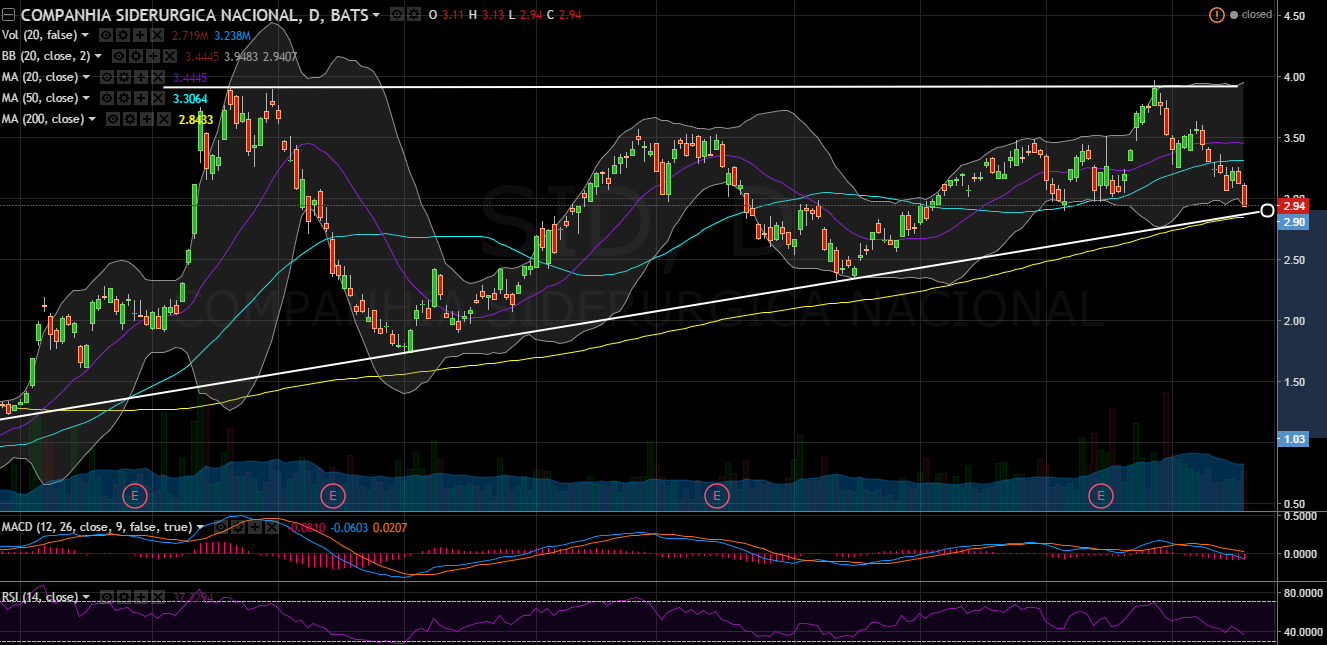Remove the MA 50 indicator
The image size is (1327, 645).
[x=159, y=98]
